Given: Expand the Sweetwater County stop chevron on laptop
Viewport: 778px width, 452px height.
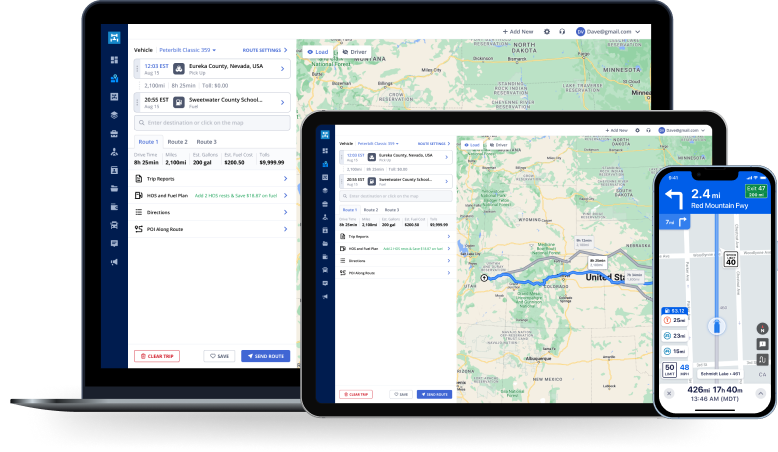Looking at the screenshot, I should [x=283, y=103].
